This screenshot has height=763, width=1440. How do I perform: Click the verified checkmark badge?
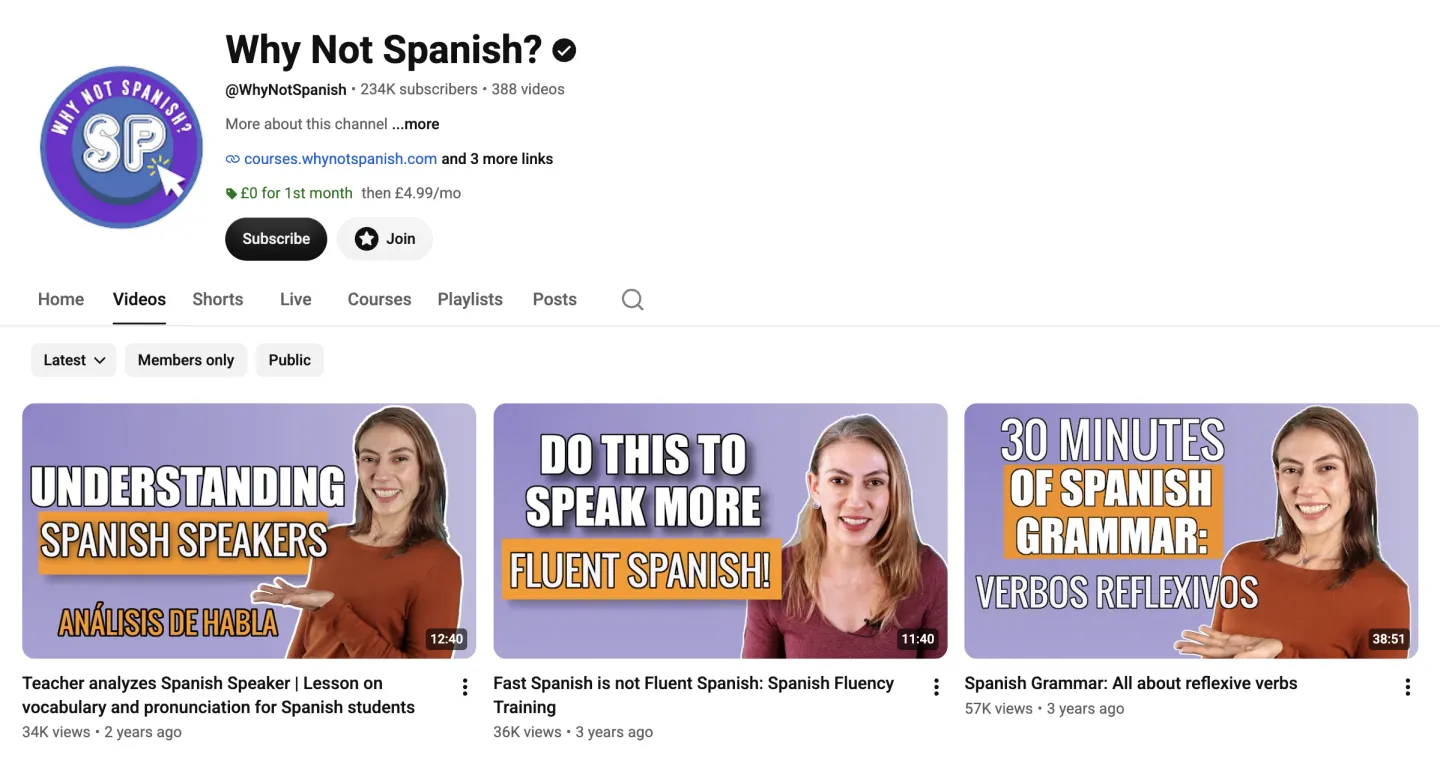point(564,49)
